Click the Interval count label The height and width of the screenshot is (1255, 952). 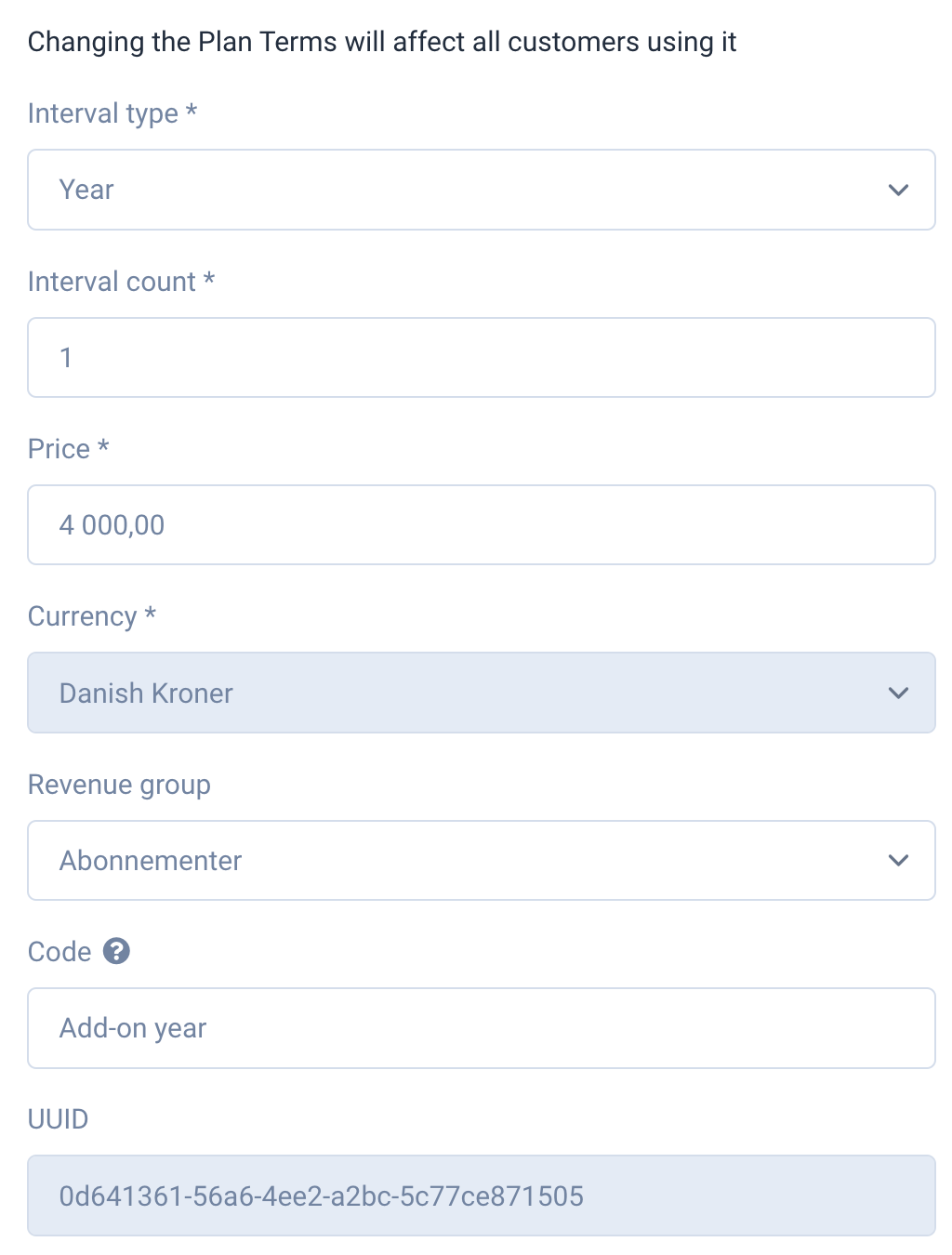tap(112, 281)
